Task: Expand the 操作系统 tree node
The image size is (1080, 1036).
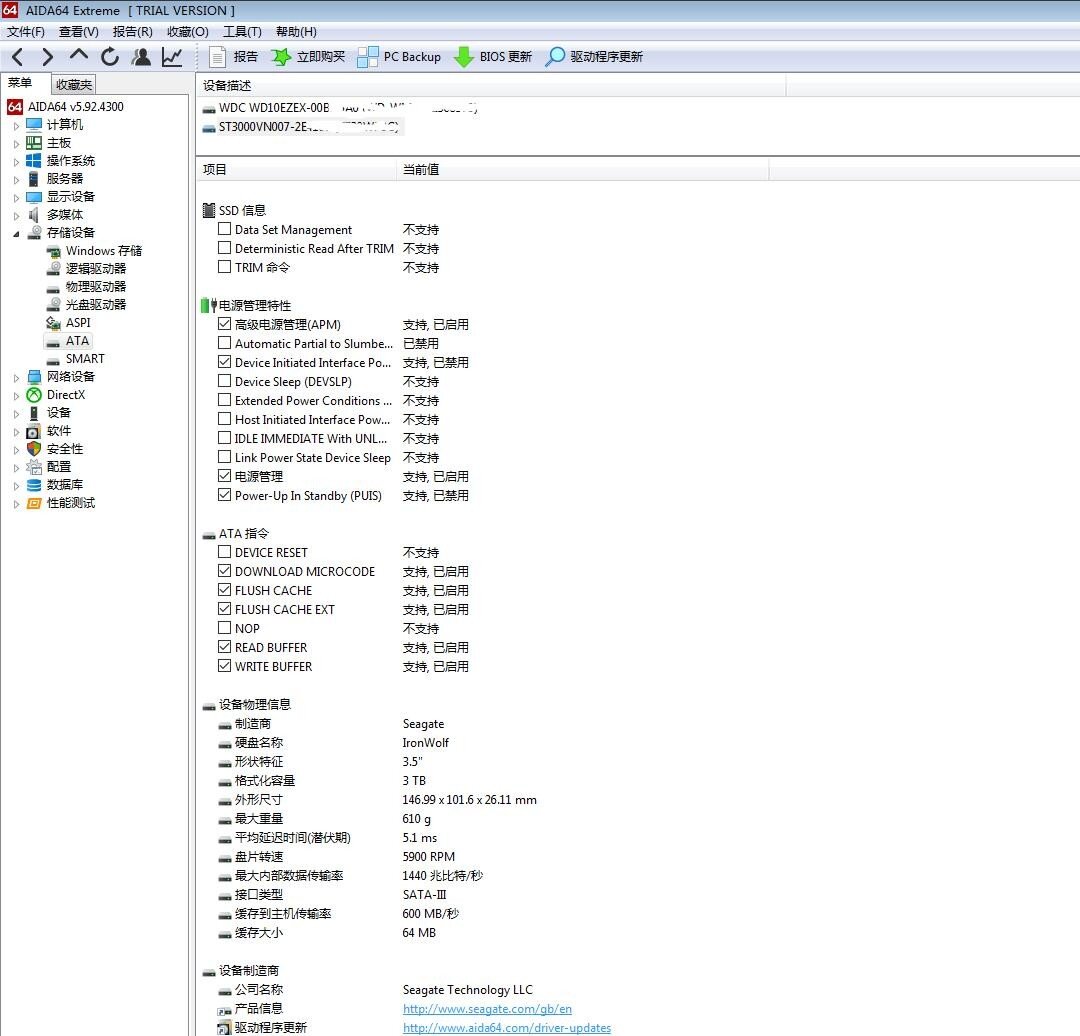Action: coord(16,161)
